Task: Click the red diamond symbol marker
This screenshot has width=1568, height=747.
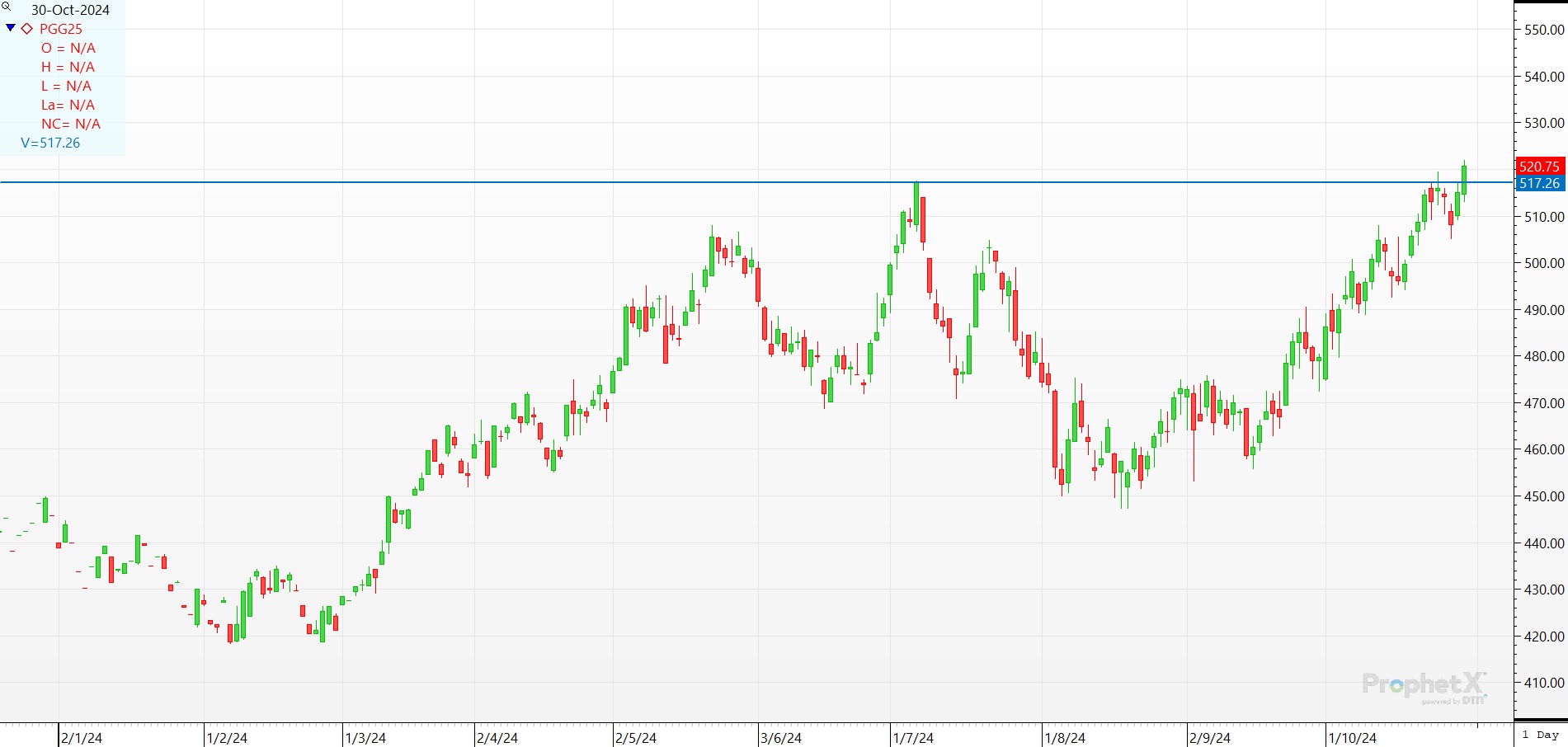Action: coord(27,29)
